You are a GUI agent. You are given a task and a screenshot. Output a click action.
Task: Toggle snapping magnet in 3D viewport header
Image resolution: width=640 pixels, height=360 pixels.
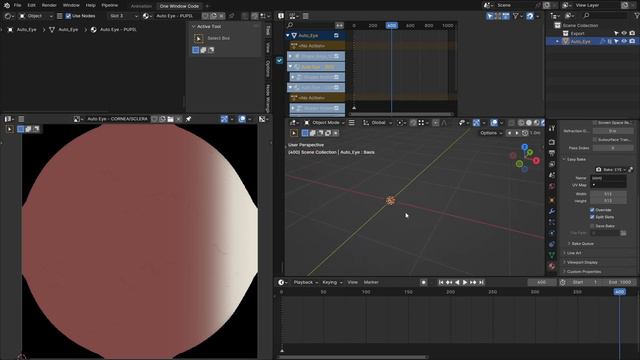[413, 123]
